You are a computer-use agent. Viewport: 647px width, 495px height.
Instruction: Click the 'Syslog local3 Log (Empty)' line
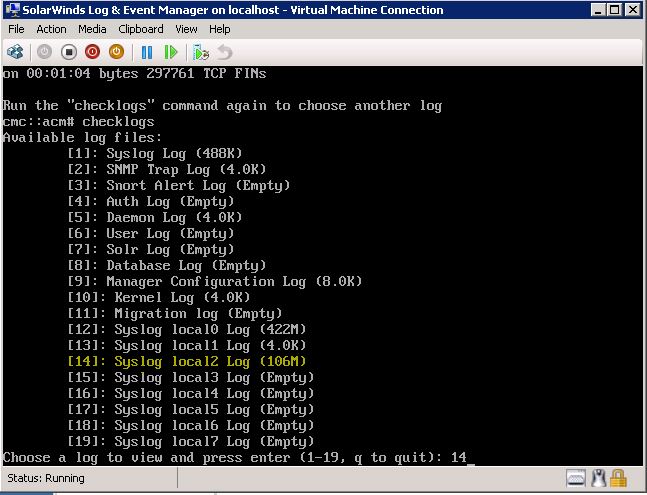(x=191, y=377)
